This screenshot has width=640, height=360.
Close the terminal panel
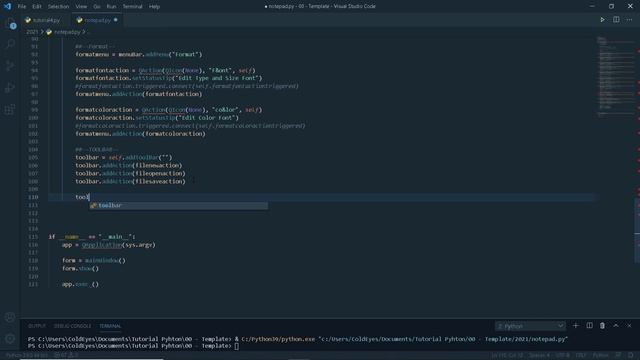(x=629, y=326)
